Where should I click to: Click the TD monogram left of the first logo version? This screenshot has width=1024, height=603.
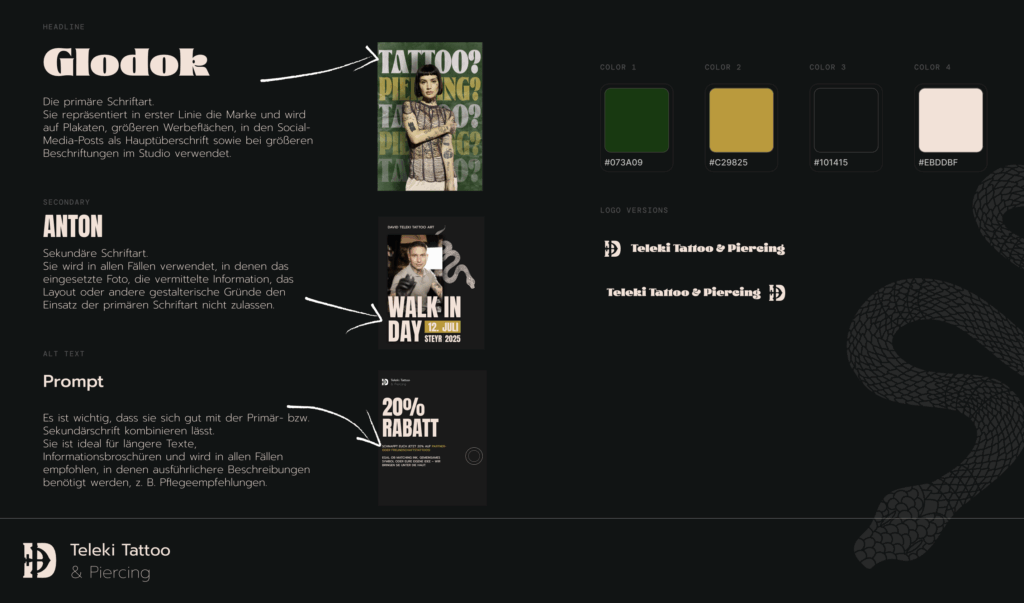click(612, 248)
